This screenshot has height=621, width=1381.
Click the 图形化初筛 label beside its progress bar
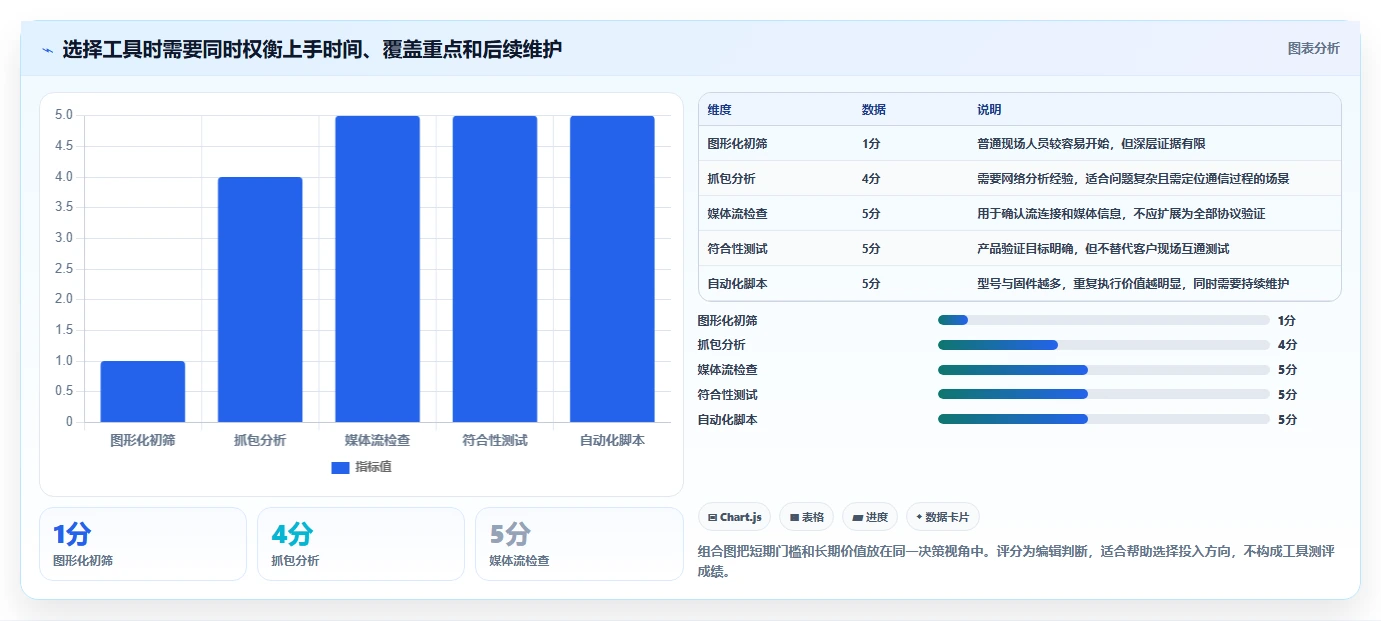tap(728, 320)
